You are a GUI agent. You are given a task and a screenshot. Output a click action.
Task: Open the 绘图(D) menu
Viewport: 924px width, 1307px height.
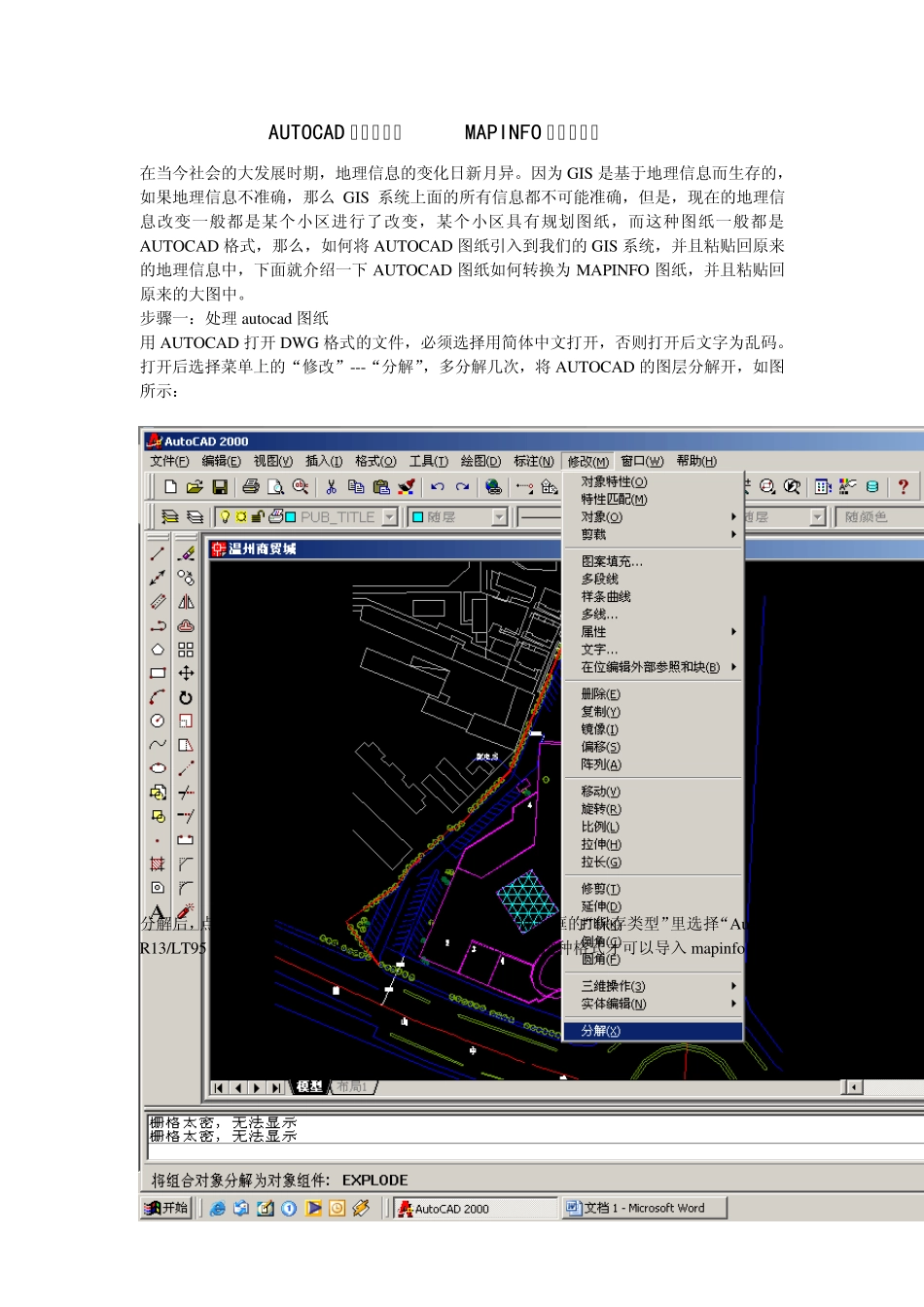480,461
